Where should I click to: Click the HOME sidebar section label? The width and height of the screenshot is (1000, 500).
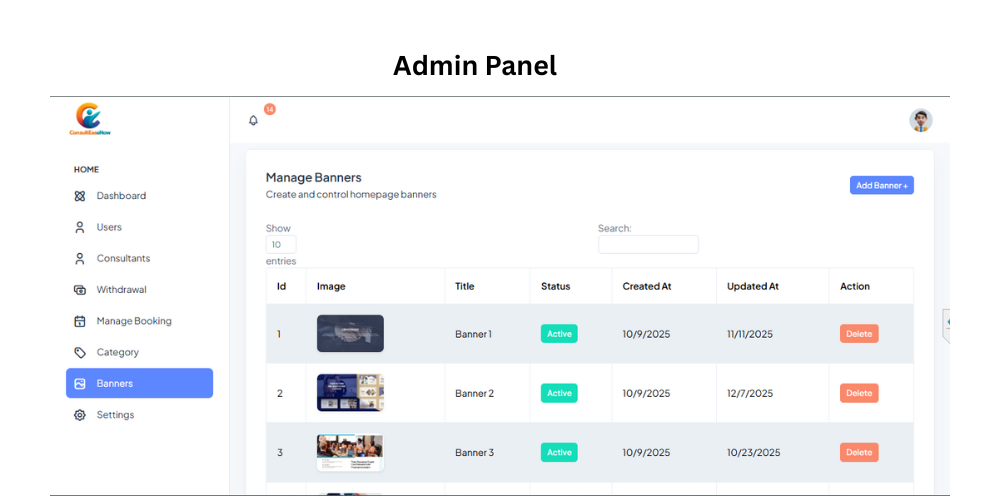pyautogui.click(x=86, y=170)
